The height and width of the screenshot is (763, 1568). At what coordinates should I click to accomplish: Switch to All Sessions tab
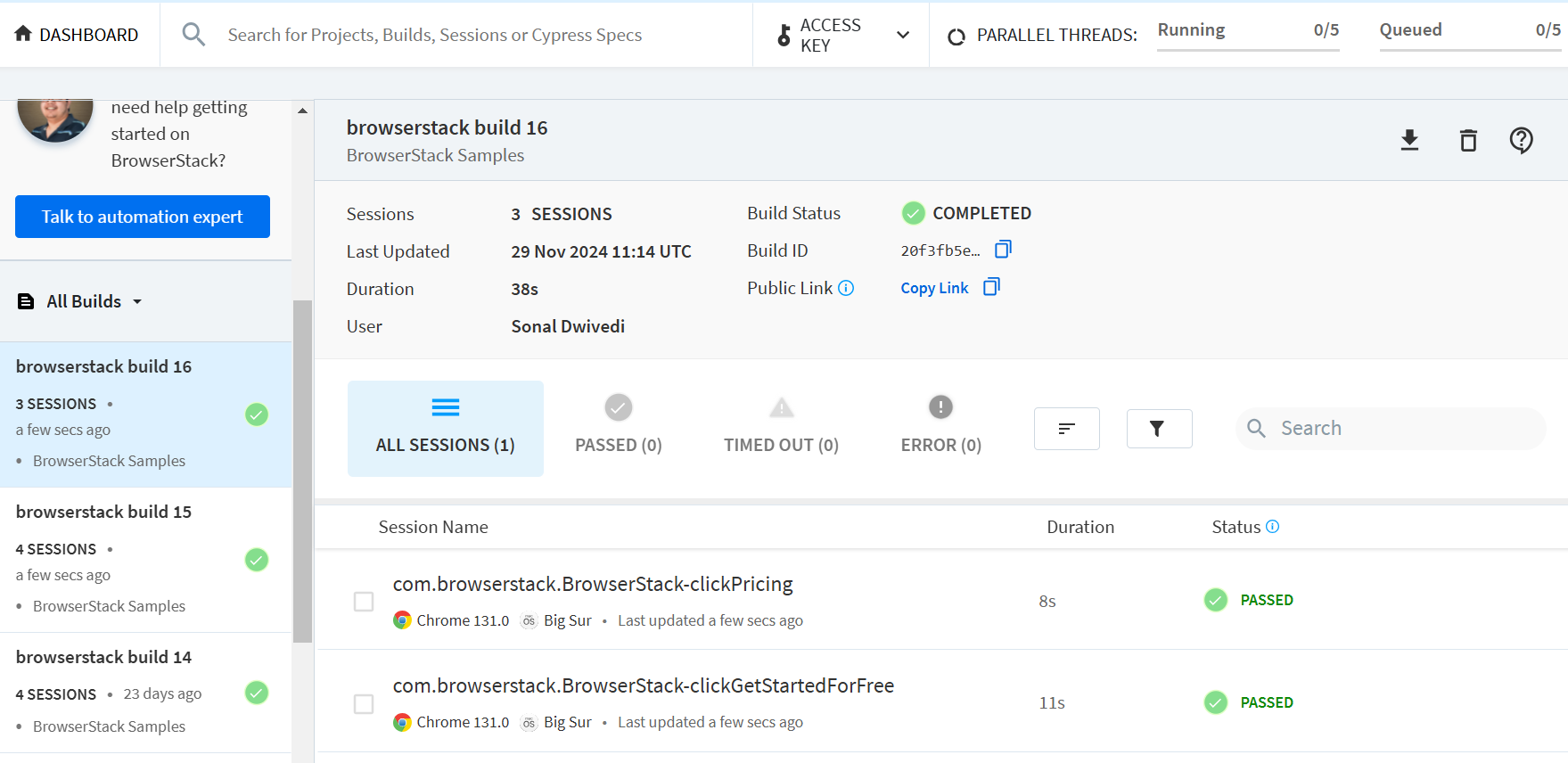coord(446,429)
